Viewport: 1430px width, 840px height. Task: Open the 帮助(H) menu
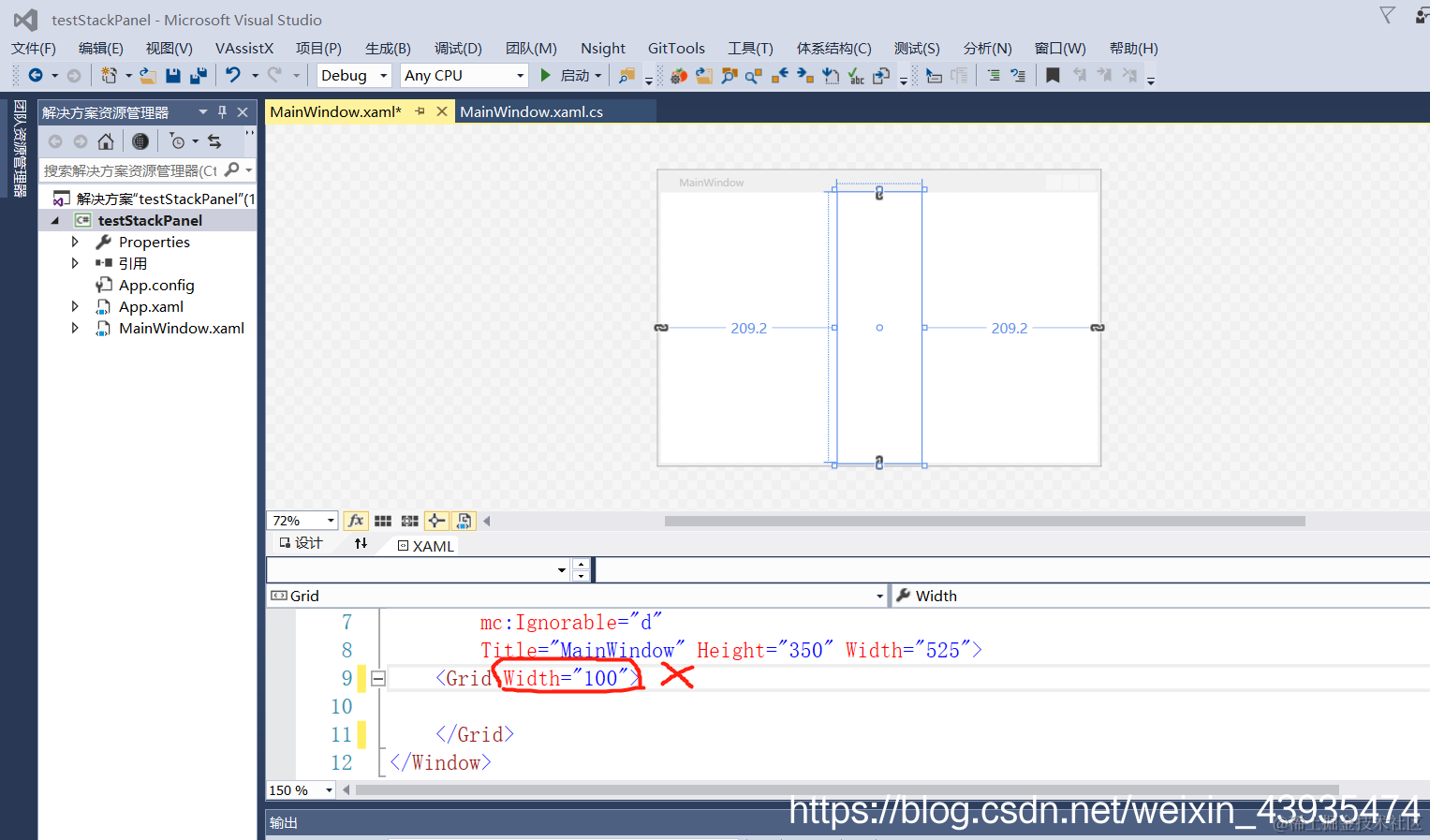point(1133,49)
